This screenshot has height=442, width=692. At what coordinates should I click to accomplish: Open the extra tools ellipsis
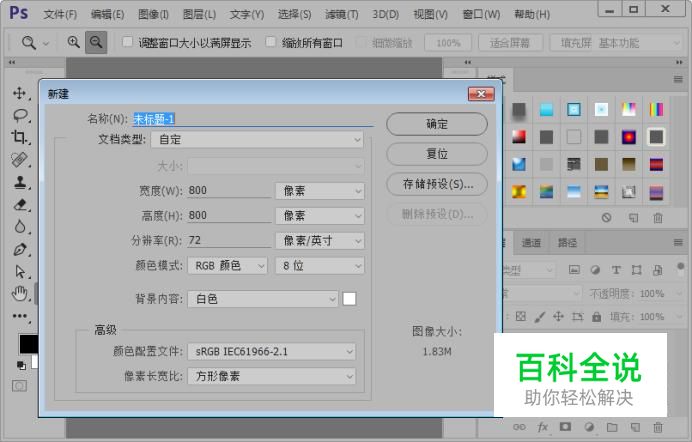pos(20,316)
